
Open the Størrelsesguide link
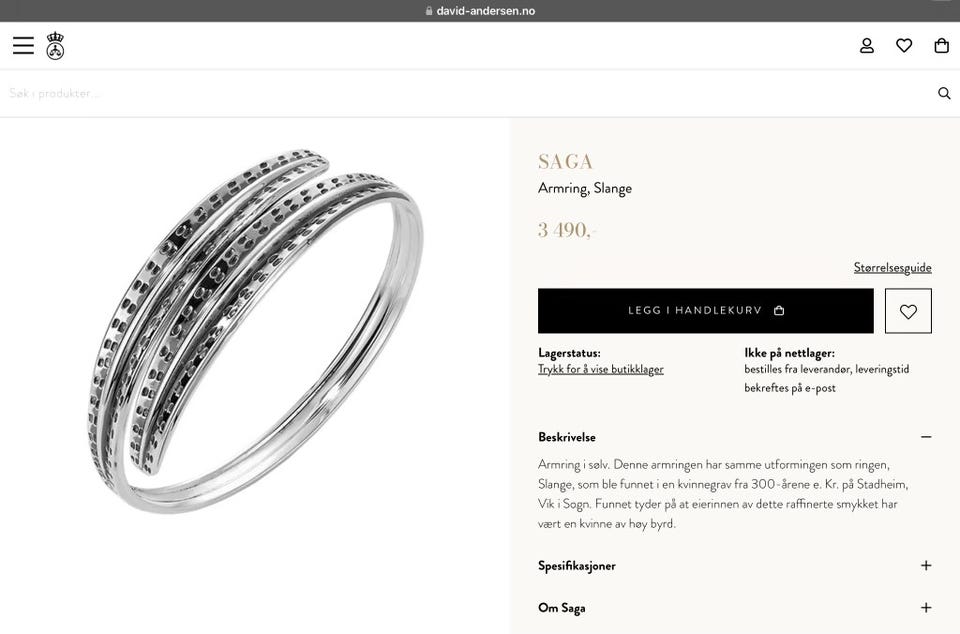[893, 267]
